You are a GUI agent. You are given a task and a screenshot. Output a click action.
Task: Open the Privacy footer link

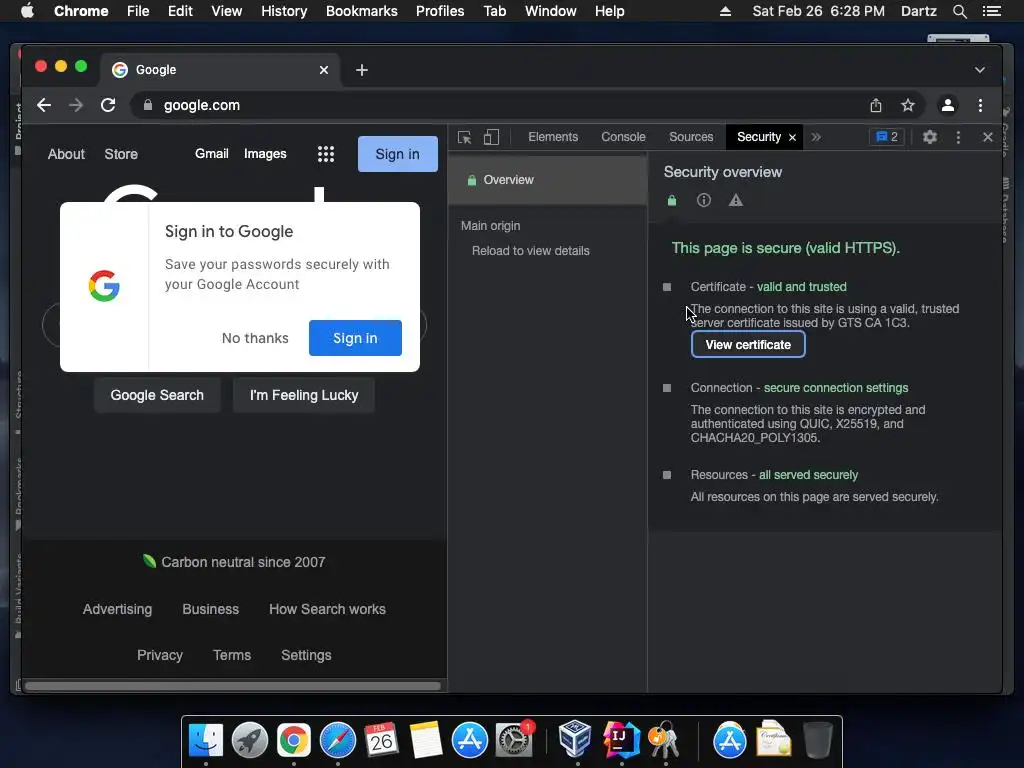click(x=159, y=655)
